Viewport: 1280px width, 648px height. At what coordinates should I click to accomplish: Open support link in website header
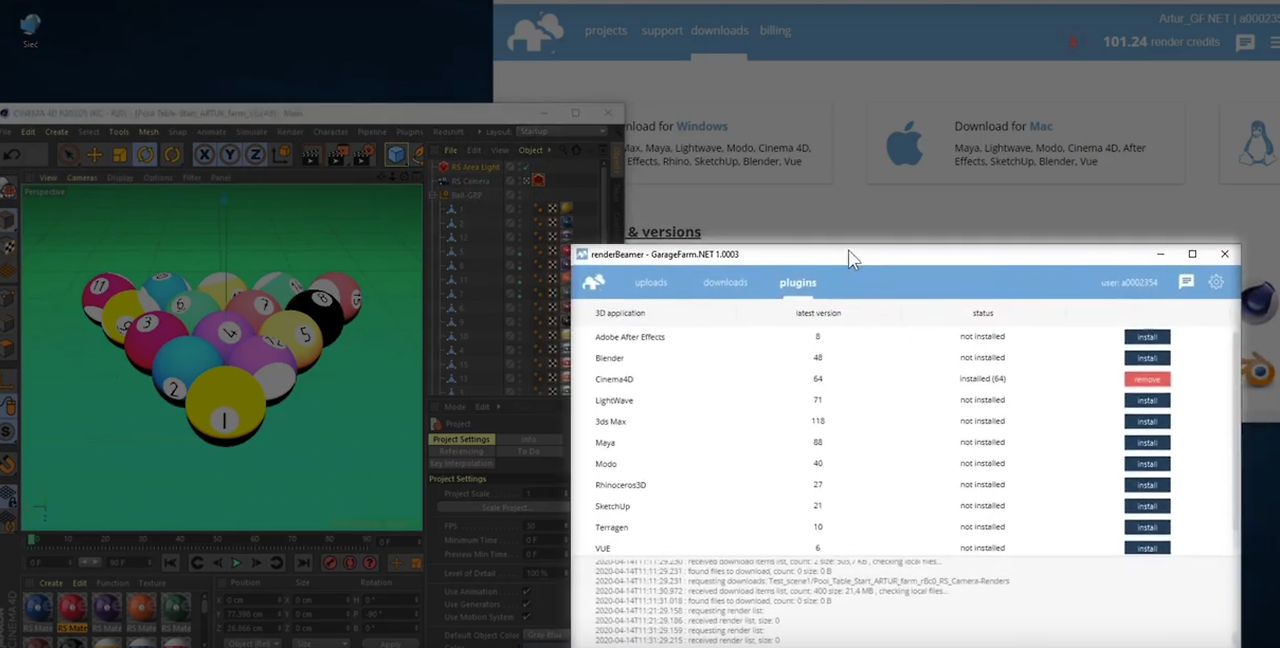click(x=662, y=30)
